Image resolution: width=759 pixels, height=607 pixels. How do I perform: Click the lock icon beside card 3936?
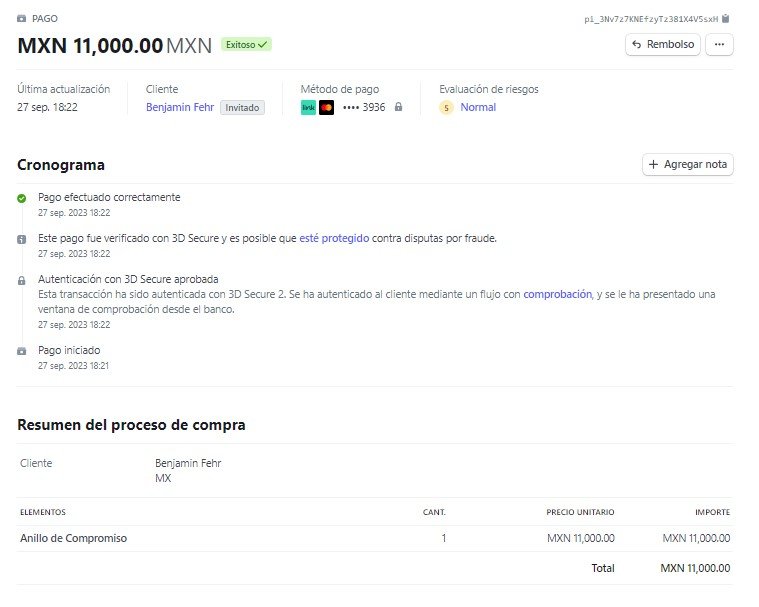pos(398,107)
